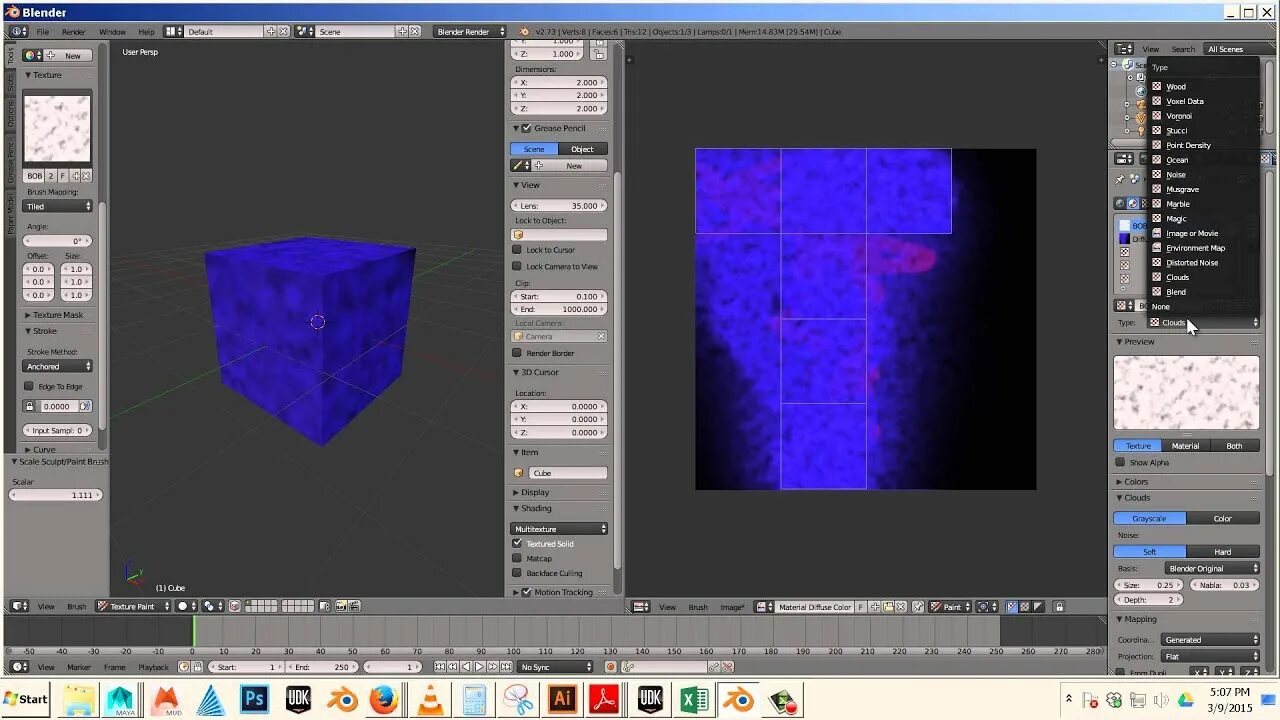Click the auto-keyframe record button
Image resolution: width=1280 pixels, height=720 pixels.
[x=610, y=667]
